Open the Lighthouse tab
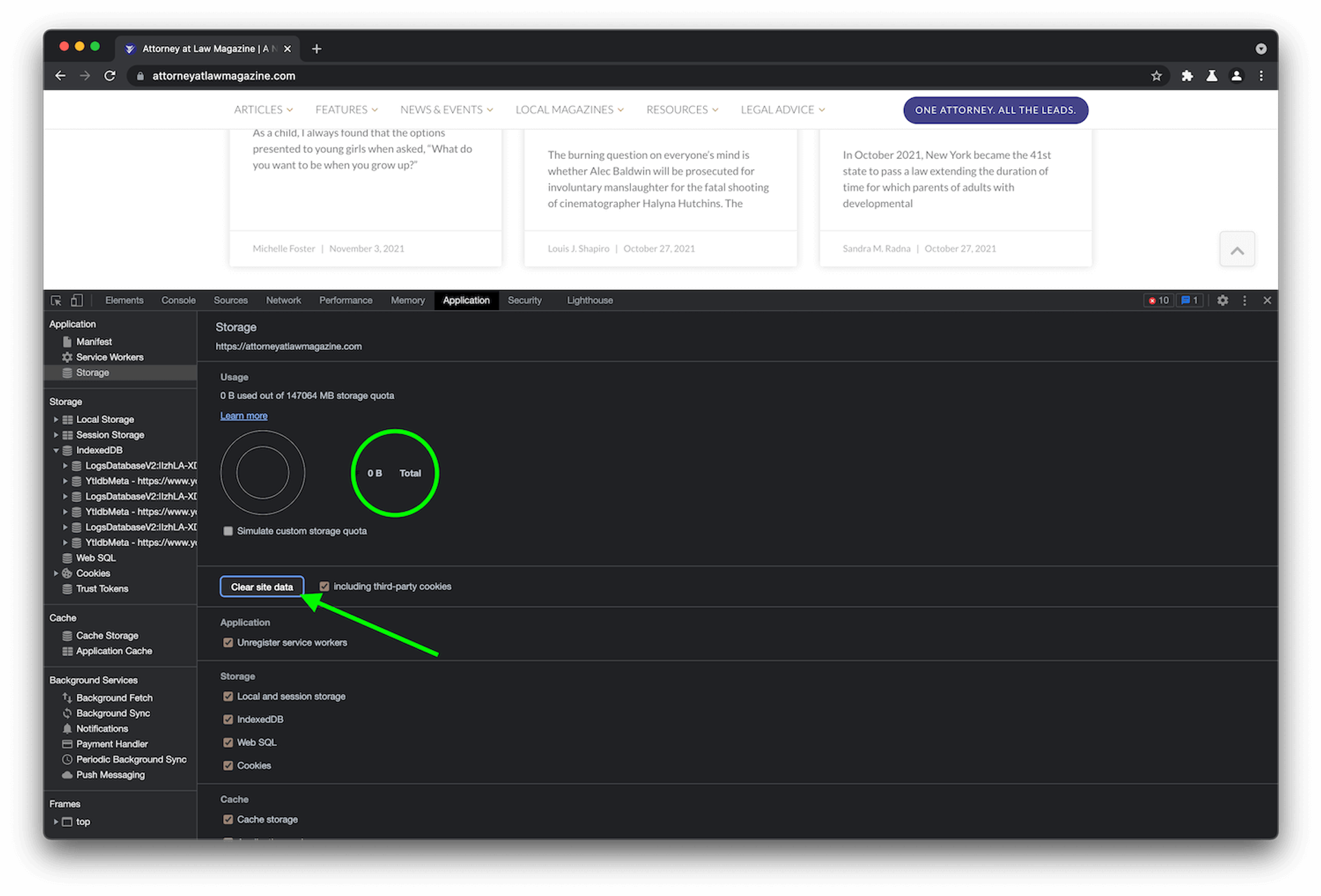Screen dimensions: 1321x896 (x=590, y=301)
